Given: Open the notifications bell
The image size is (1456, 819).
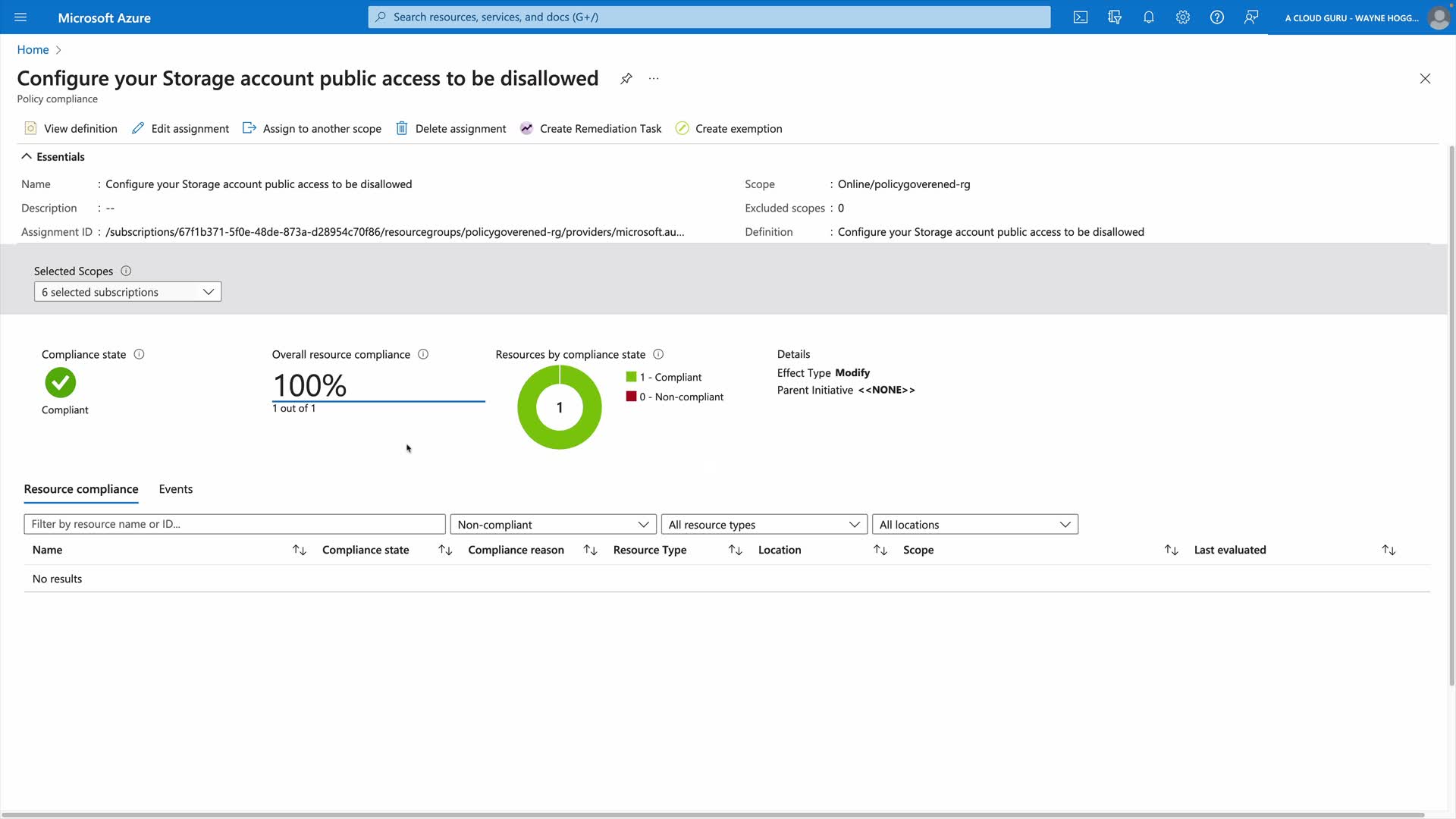Looking at the screenshot, I should click(x=1149, y=17).
